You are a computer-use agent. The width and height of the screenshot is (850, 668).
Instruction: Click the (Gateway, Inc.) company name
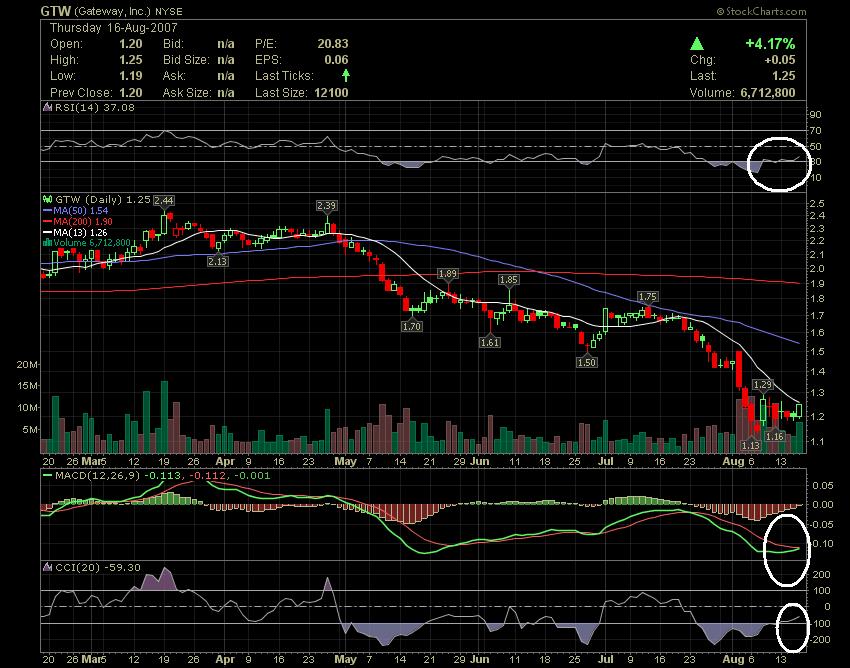point(112,11)
